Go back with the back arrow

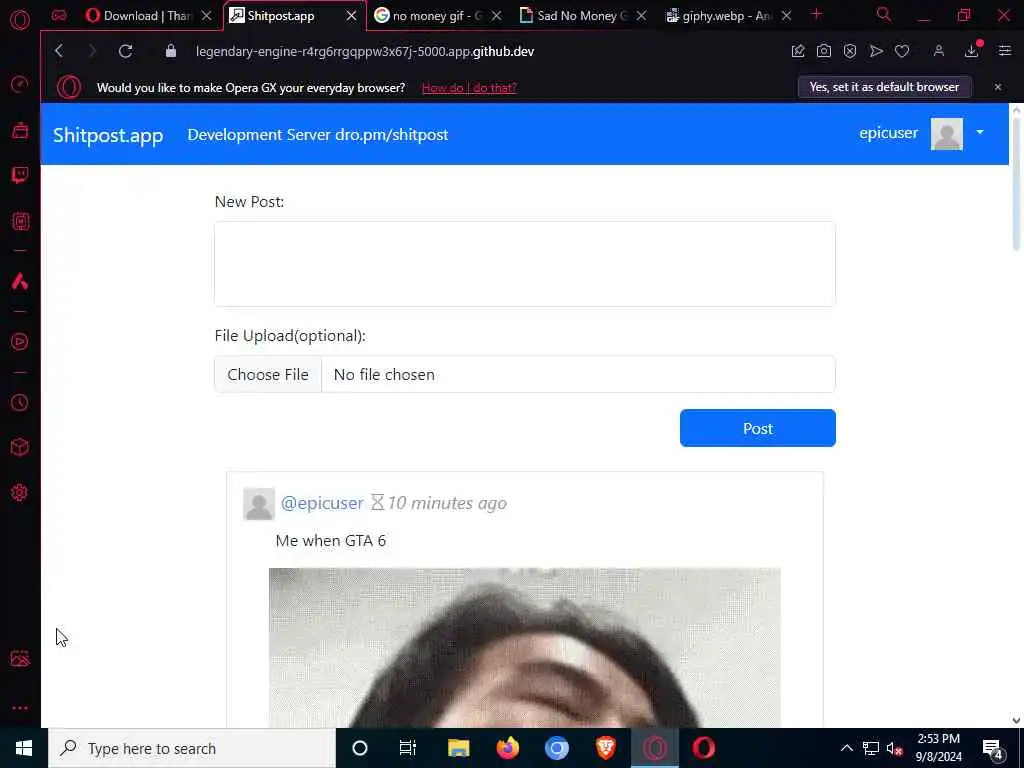coord(59,51)
